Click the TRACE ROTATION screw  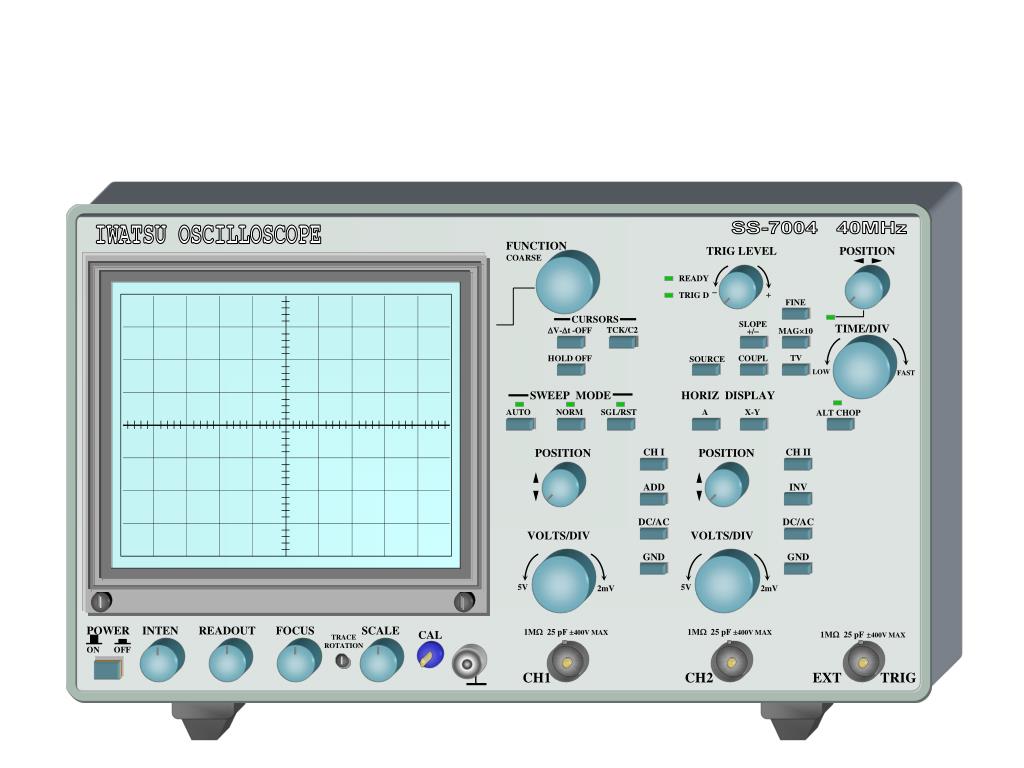[x=342, y=661]
